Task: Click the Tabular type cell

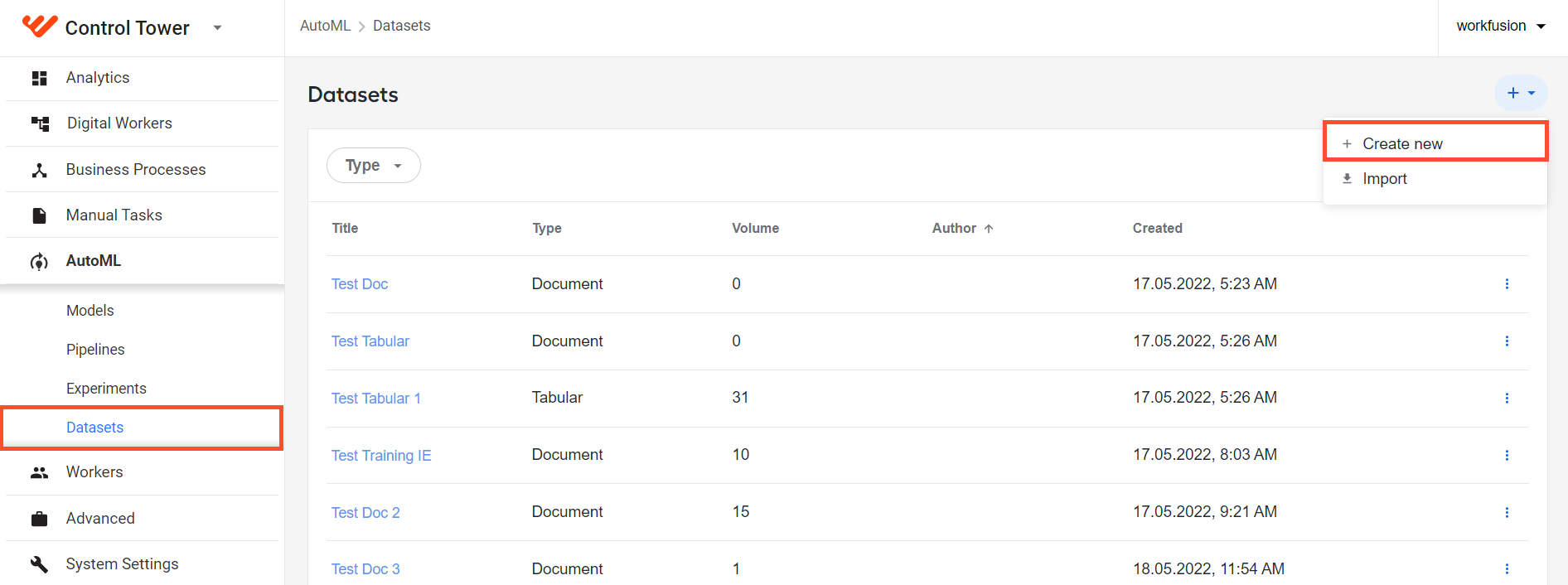Action: pos(557,398)
